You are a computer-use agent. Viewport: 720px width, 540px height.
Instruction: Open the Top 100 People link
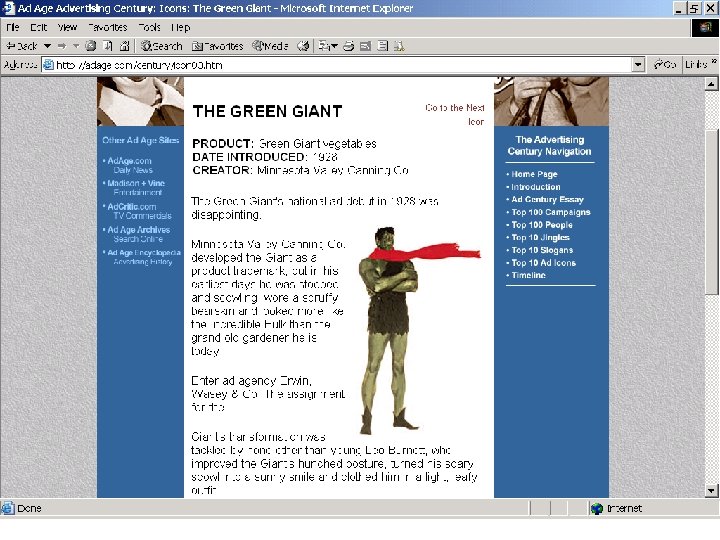[x=542, y=225]
